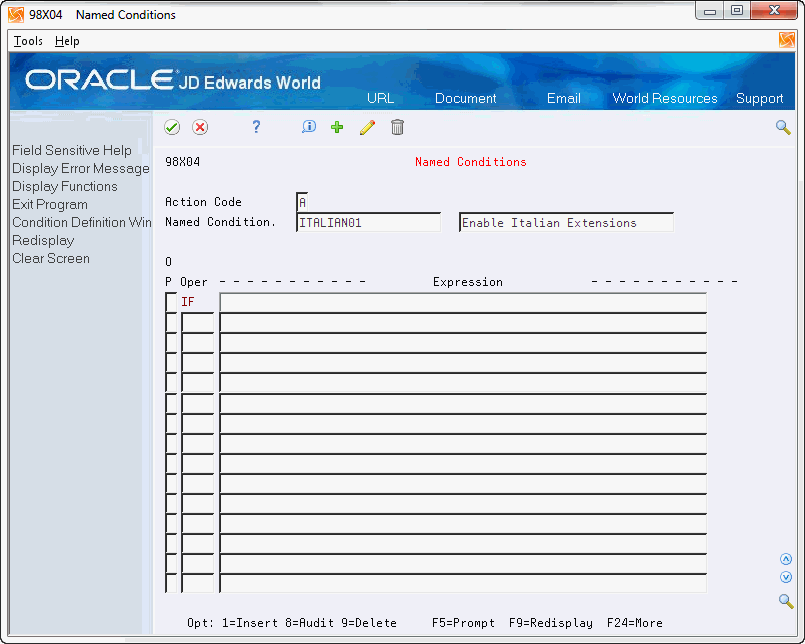The height and width of the screenshot is (644, 805).
Task: Select Field Sensitive Help in sidebar
Action: [72, 150]
